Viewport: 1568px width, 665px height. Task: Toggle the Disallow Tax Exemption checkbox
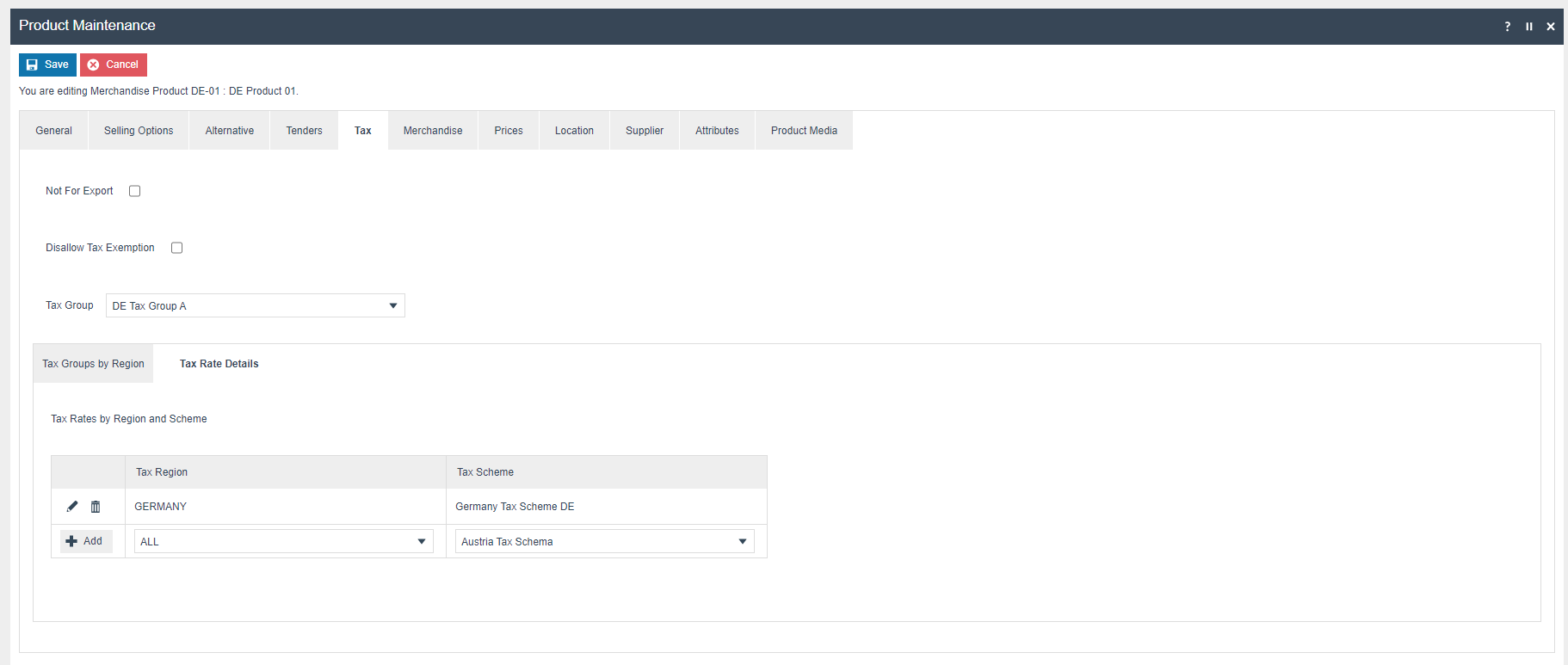point(177,248)
